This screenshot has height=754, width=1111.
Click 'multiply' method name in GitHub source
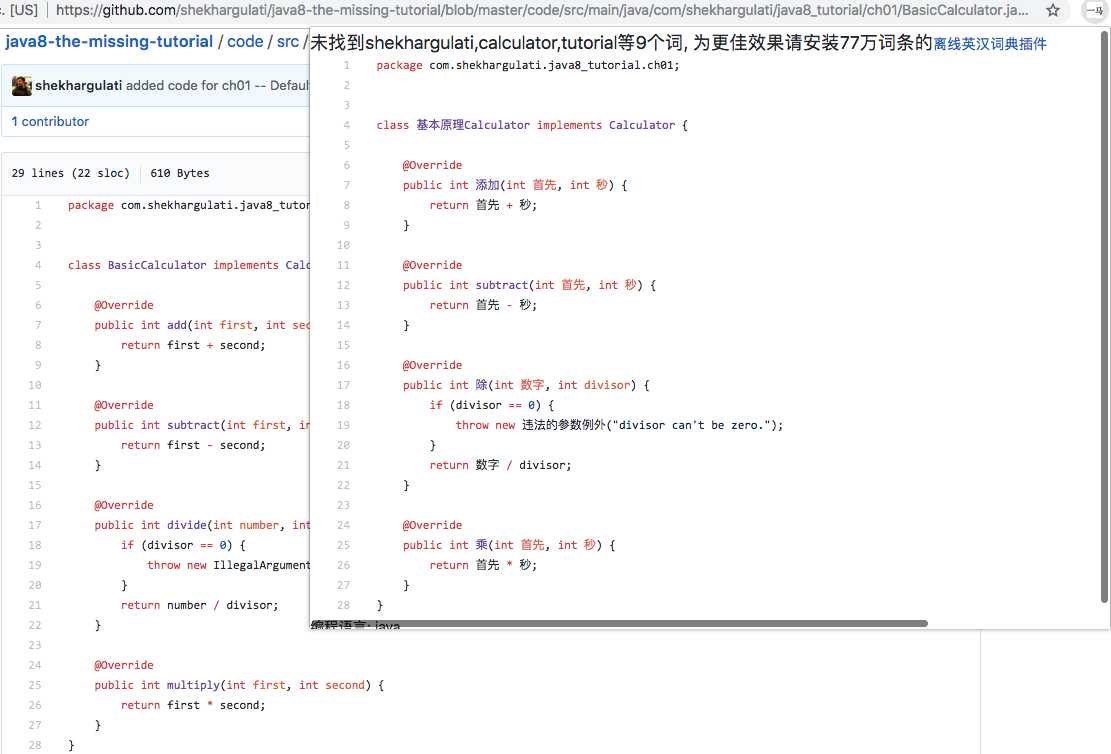click(193, 685)
